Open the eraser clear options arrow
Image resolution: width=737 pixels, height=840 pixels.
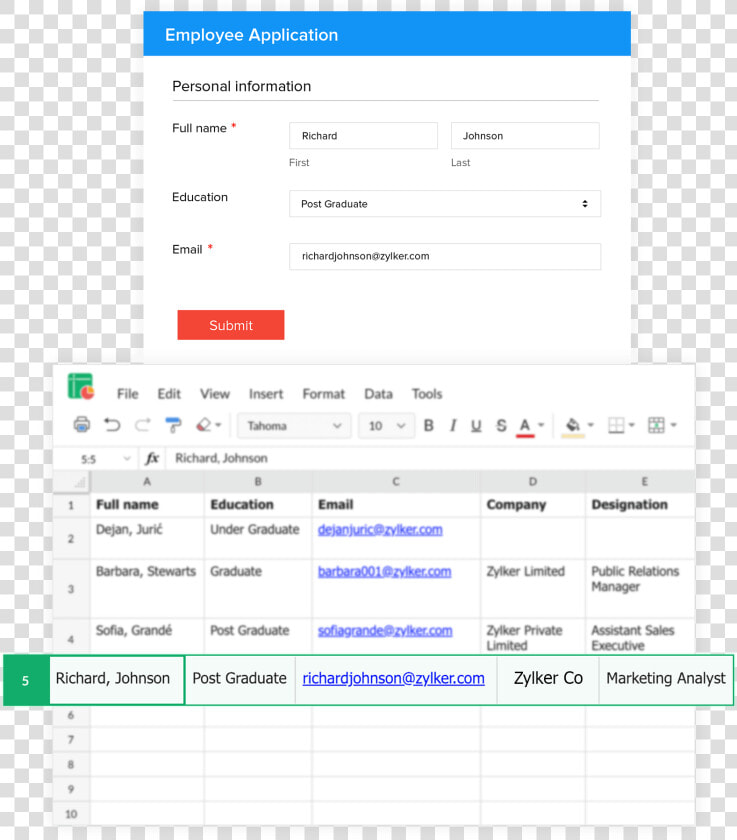coord(218,425)
